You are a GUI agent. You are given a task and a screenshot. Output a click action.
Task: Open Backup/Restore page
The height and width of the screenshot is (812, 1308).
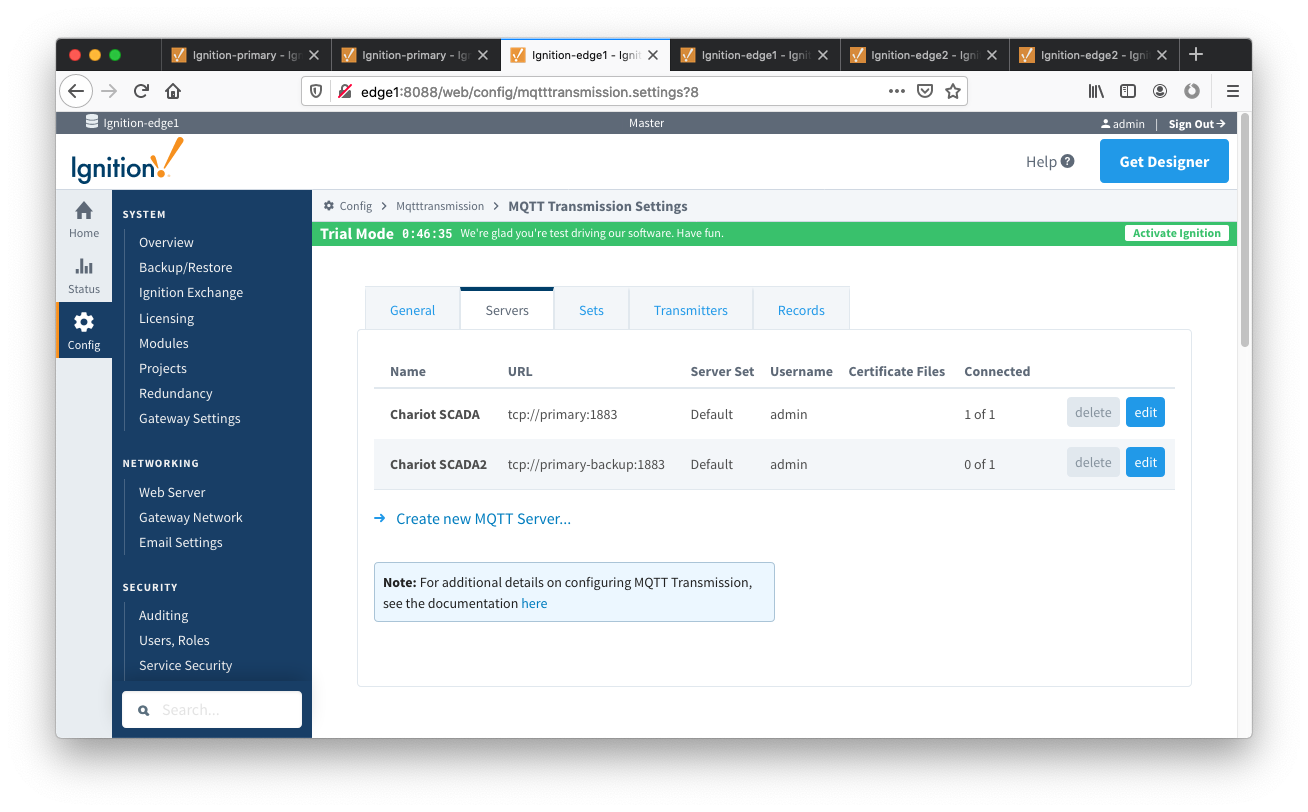point(185,267)
